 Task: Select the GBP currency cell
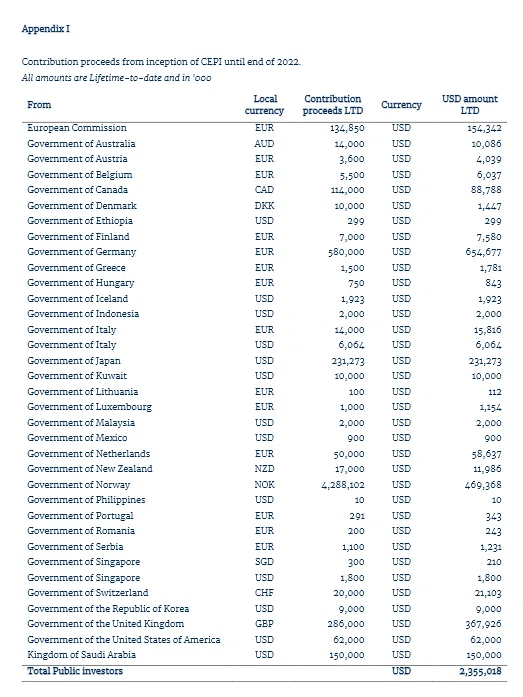coord(264,624)
